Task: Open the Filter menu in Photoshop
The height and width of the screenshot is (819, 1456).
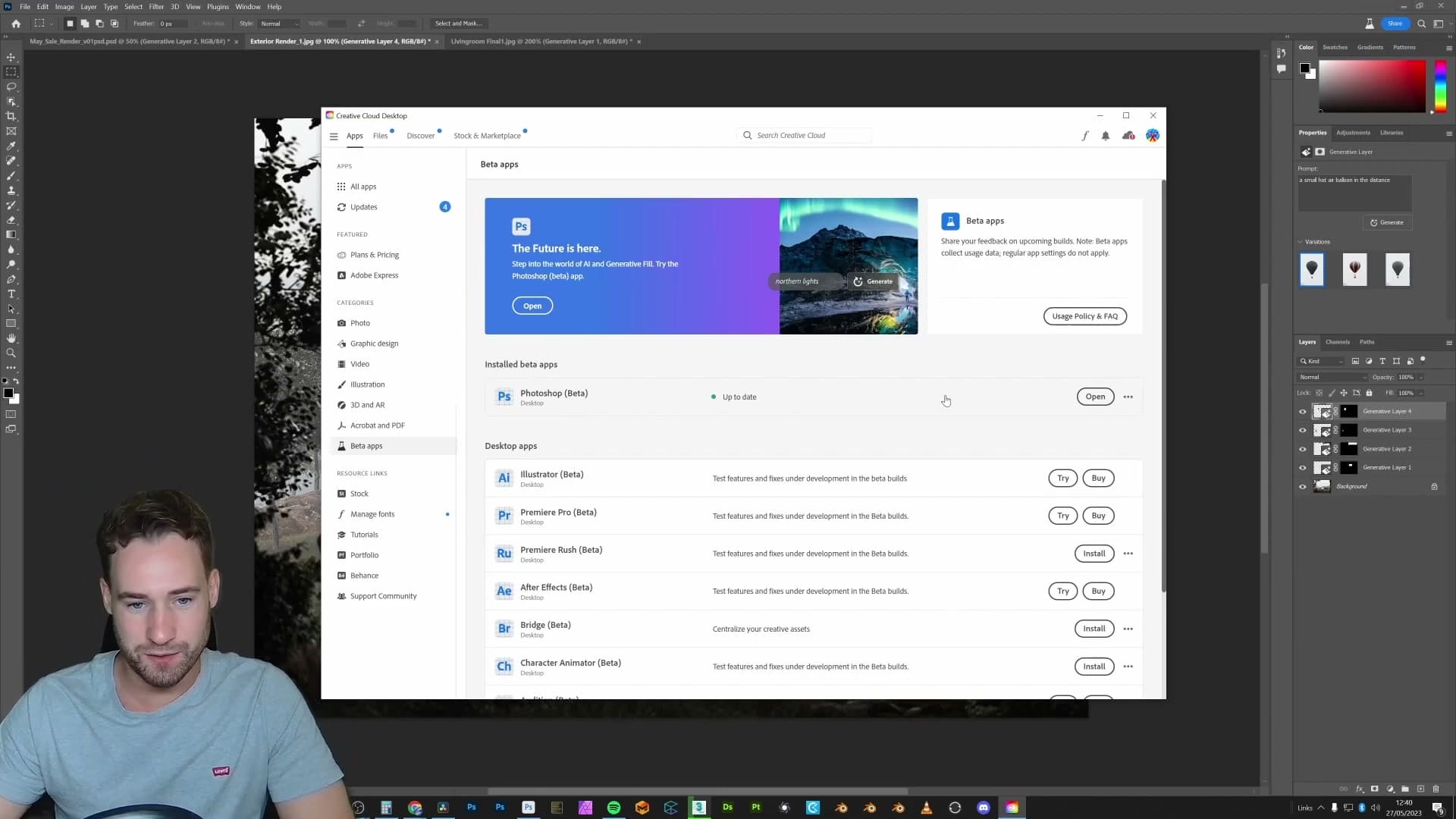Action: point(156,7)
